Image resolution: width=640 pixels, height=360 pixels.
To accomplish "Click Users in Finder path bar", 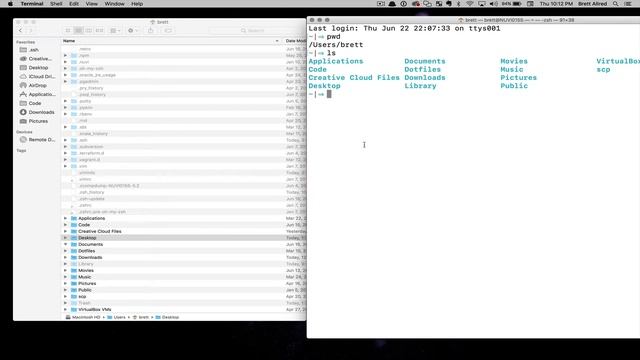I will [116, 317].
